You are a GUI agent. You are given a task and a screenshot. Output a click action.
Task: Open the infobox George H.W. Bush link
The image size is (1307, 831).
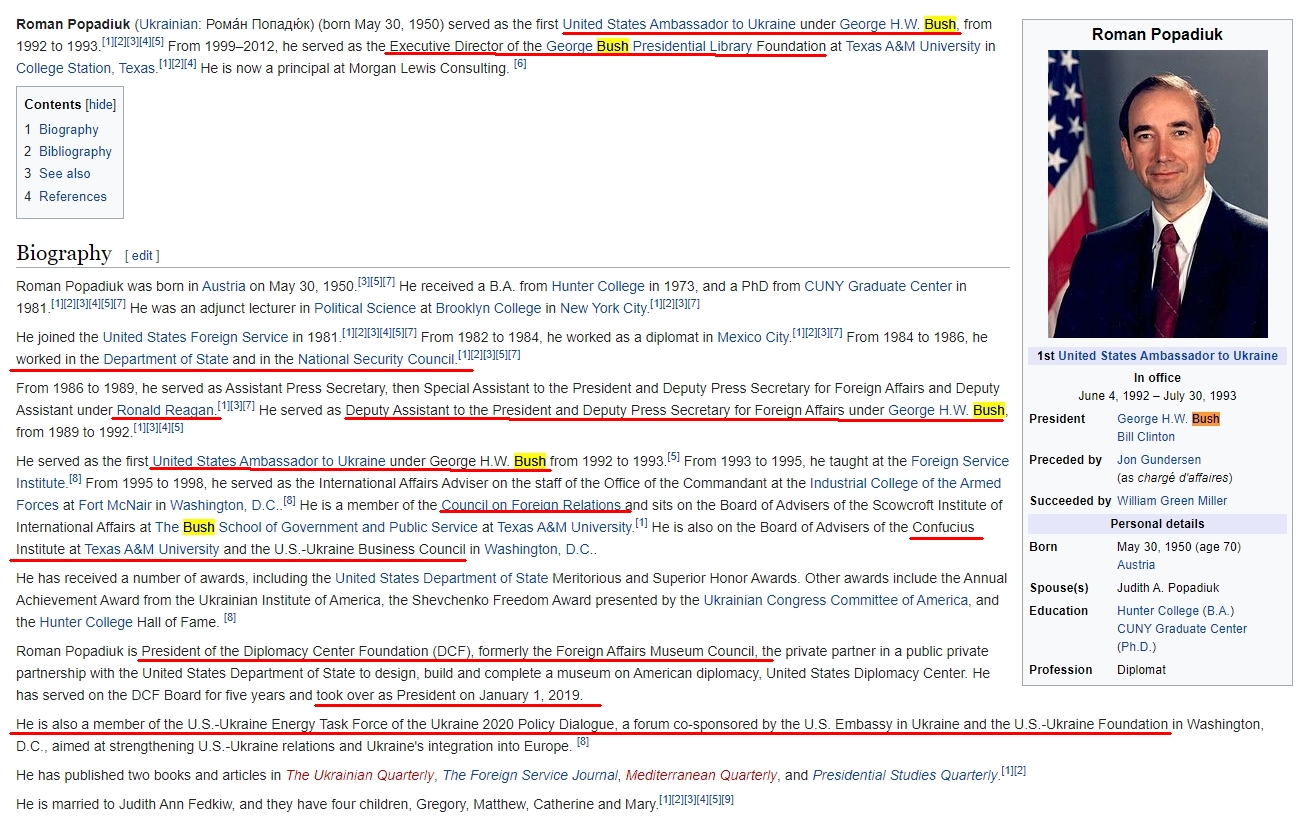pos(1168,419)
